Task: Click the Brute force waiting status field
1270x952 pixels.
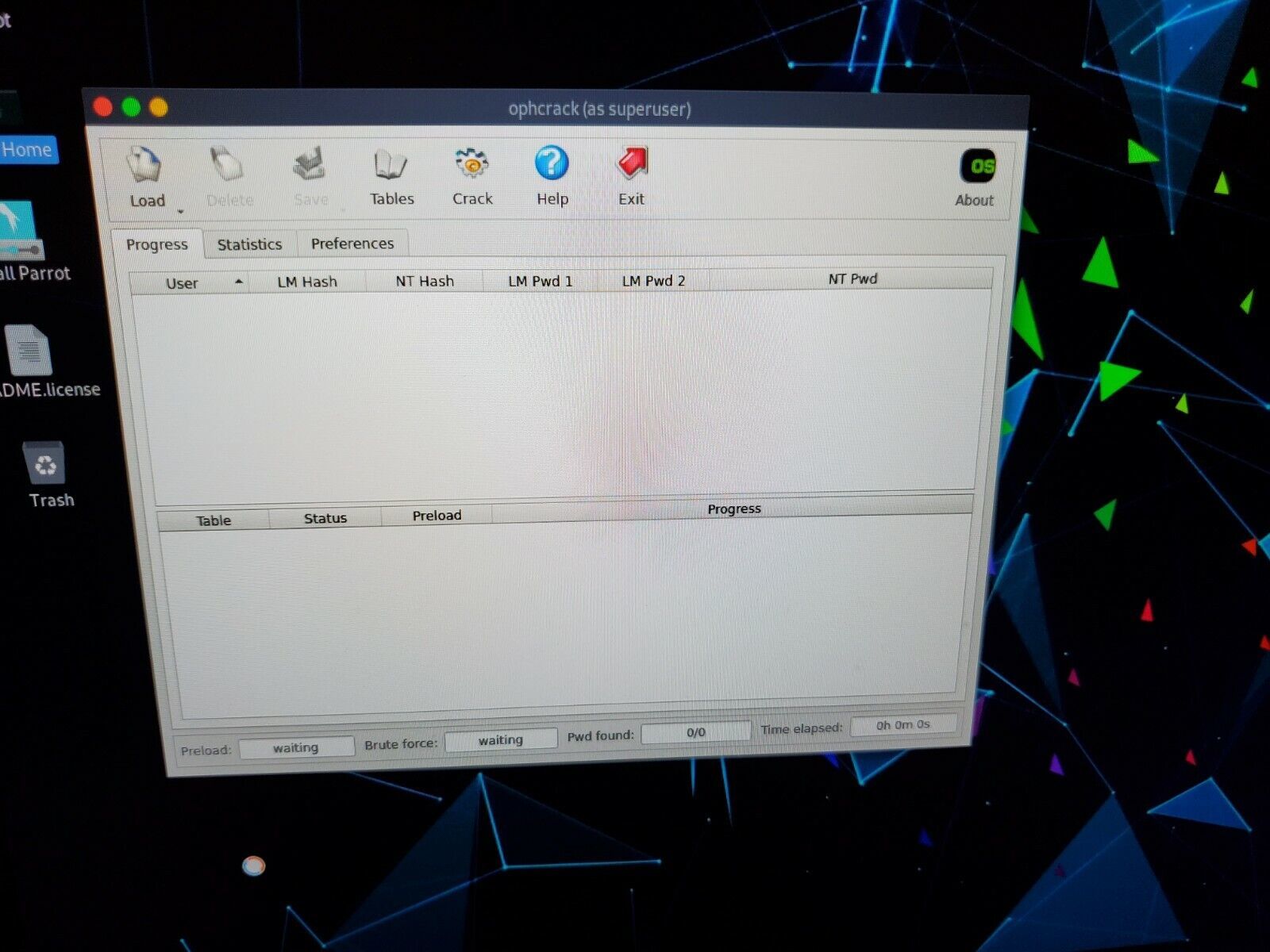Action: tap(501, 739)
